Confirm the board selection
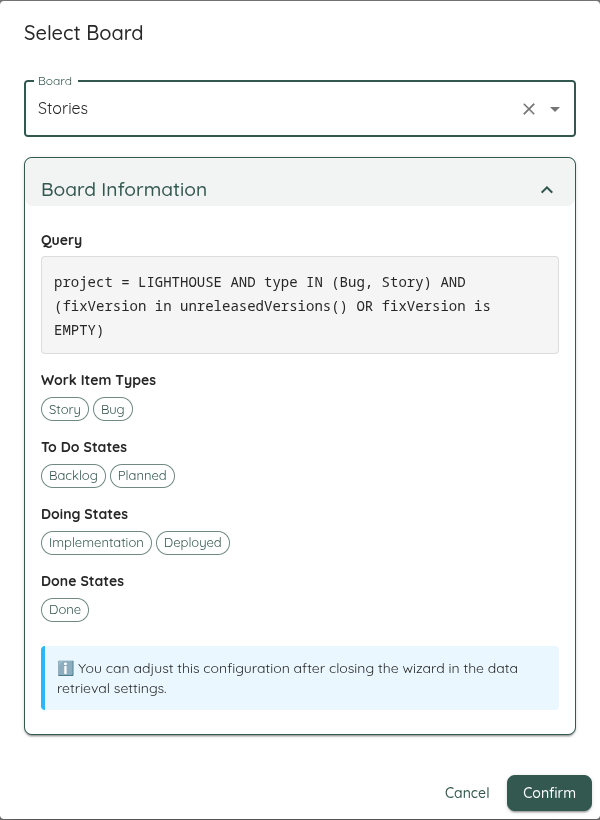The image size is (600, 820). tap(549, 792)
